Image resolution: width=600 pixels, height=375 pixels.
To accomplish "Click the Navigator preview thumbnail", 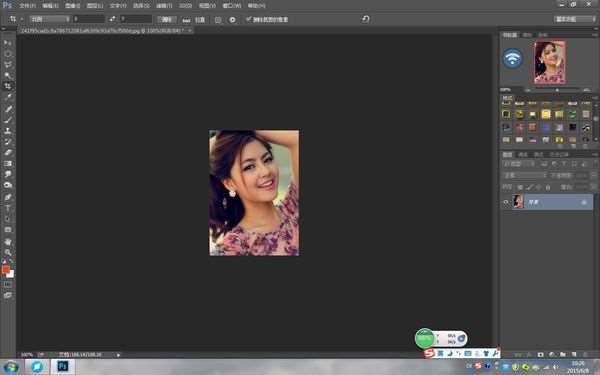I will pyautogui.click(x=549, y=62).
